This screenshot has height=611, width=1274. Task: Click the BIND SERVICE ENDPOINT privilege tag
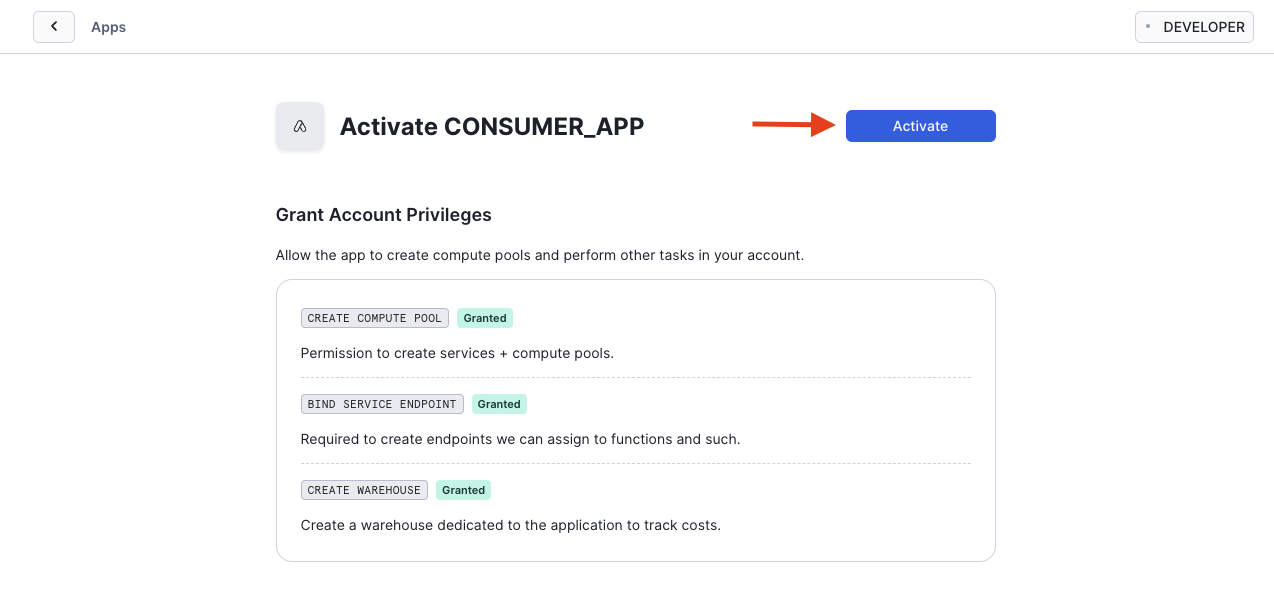click(382, 404)
